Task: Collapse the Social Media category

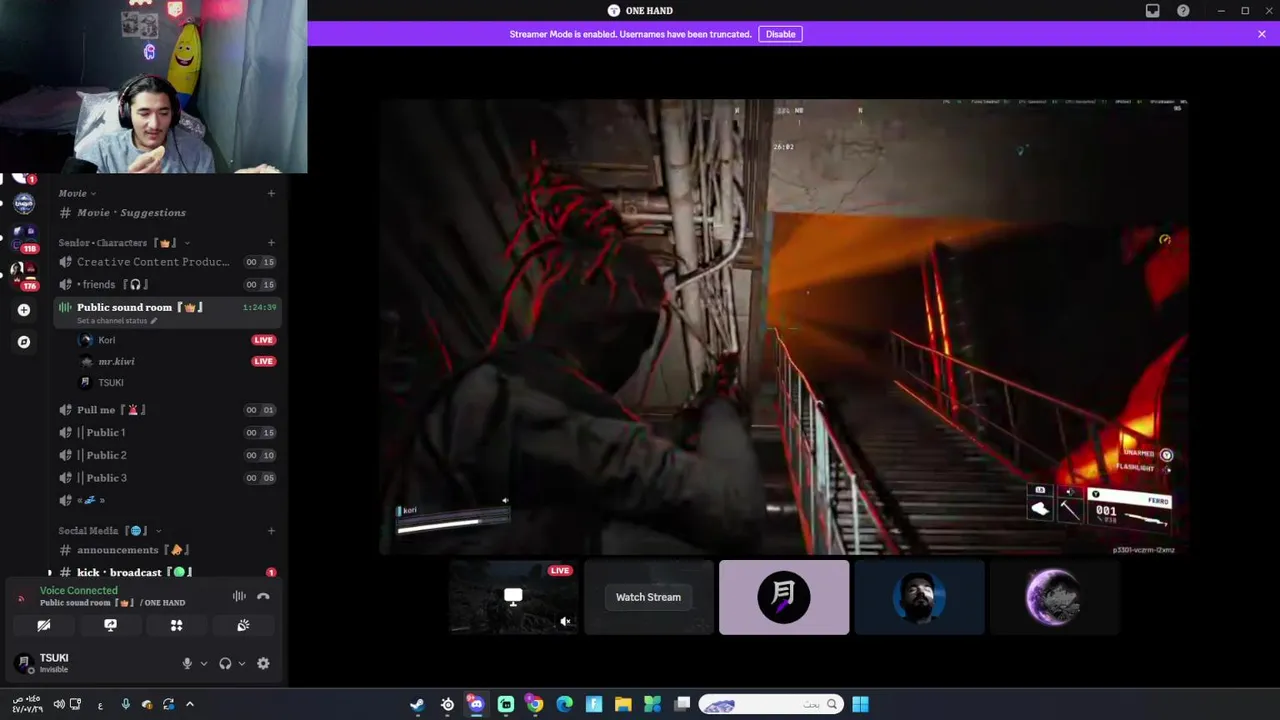Action: tap(110, 530)
